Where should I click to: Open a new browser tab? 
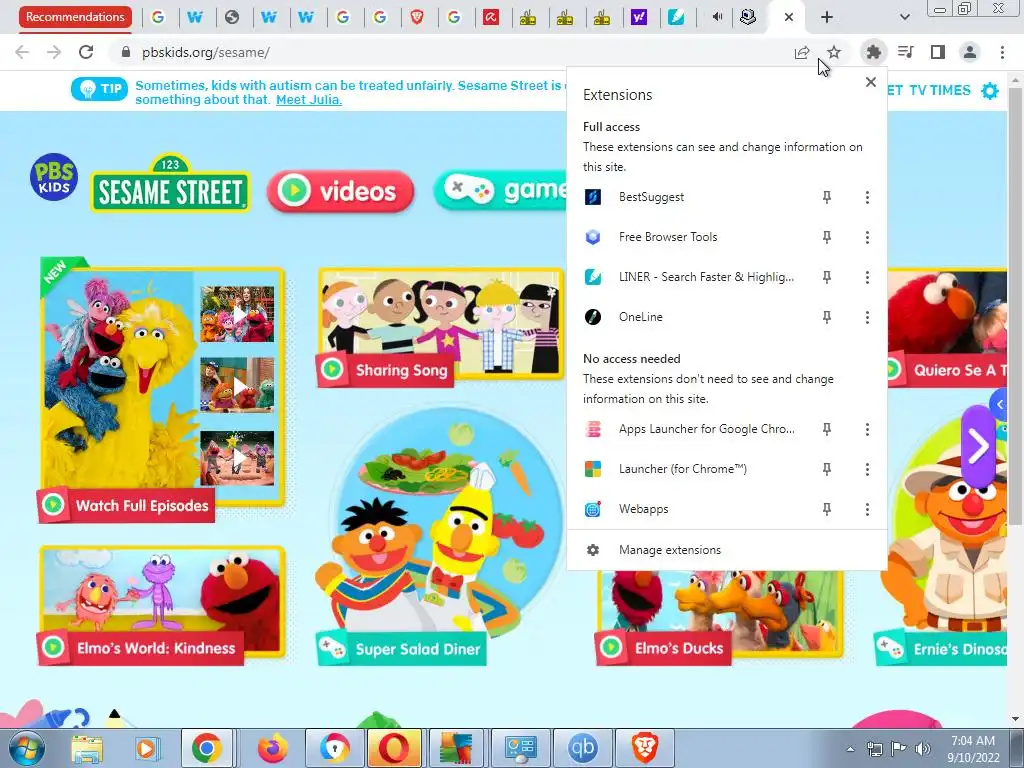click(x=827, y=17)
